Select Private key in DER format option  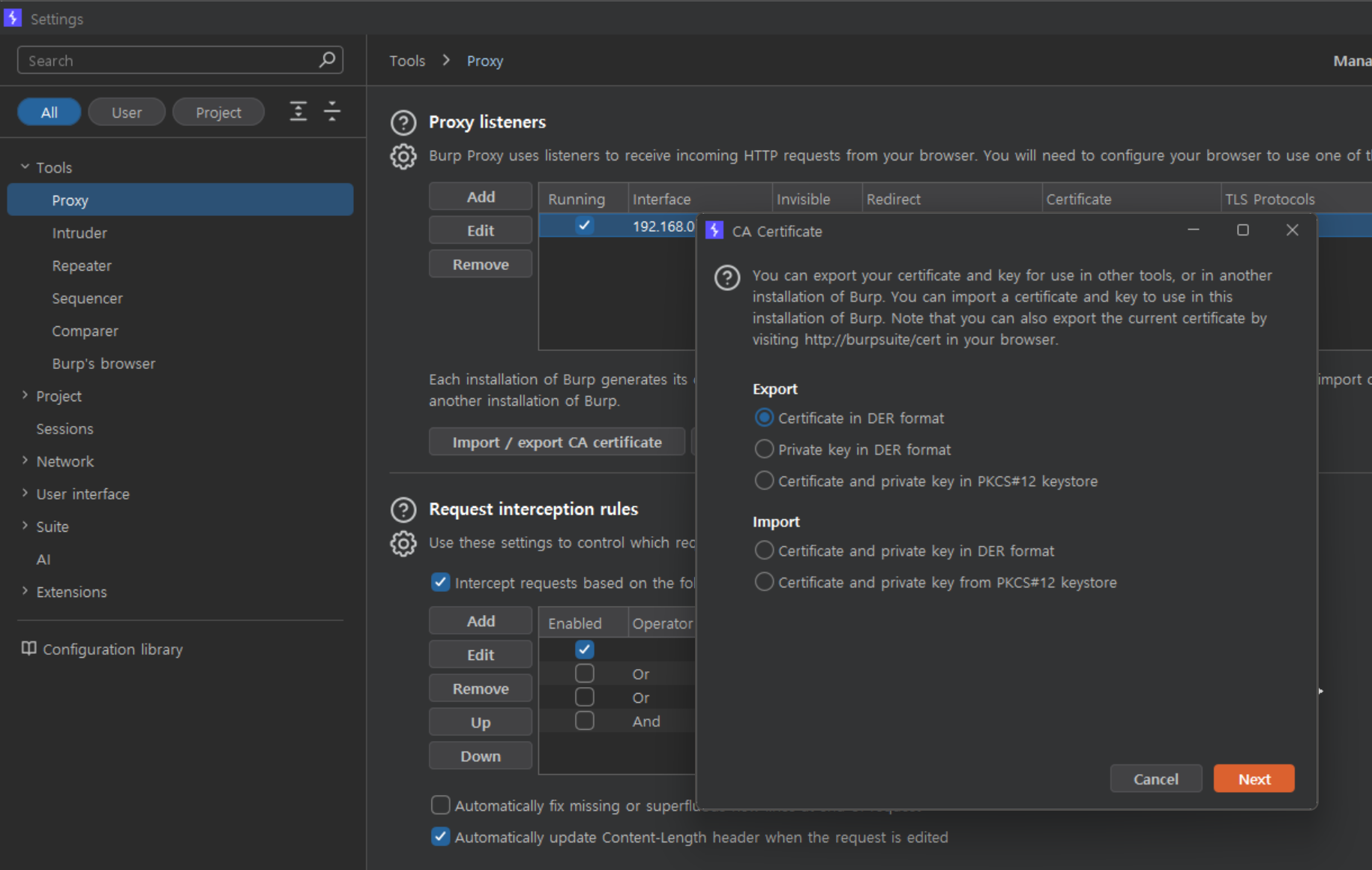pos(764,449)
